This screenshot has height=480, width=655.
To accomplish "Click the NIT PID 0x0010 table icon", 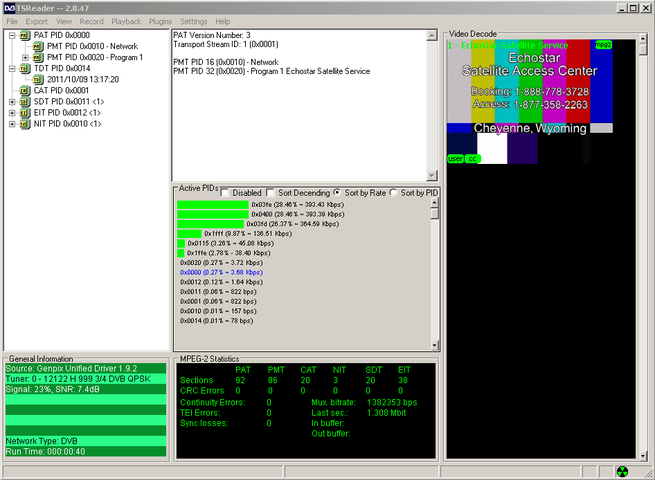I will (x=25, y=124).
